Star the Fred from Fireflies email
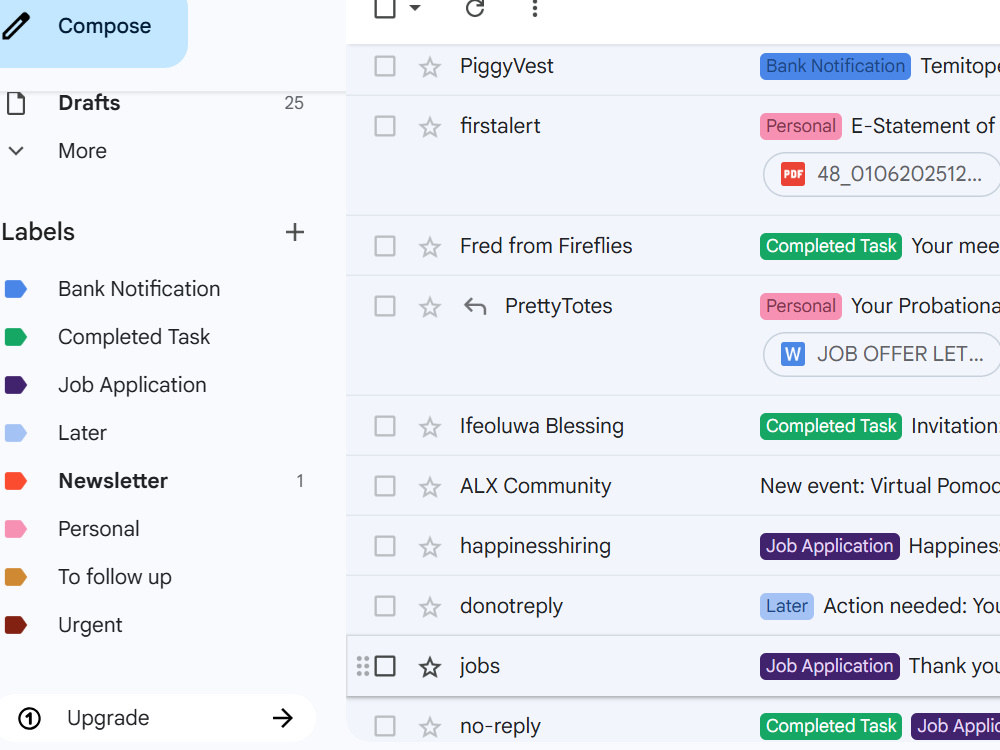The height and width of the screenshot is (750, 1000). pos(429,246)
